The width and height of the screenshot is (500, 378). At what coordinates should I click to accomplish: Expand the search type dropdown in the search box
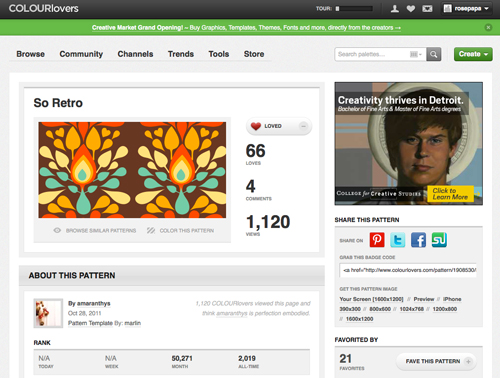(416, 54)
